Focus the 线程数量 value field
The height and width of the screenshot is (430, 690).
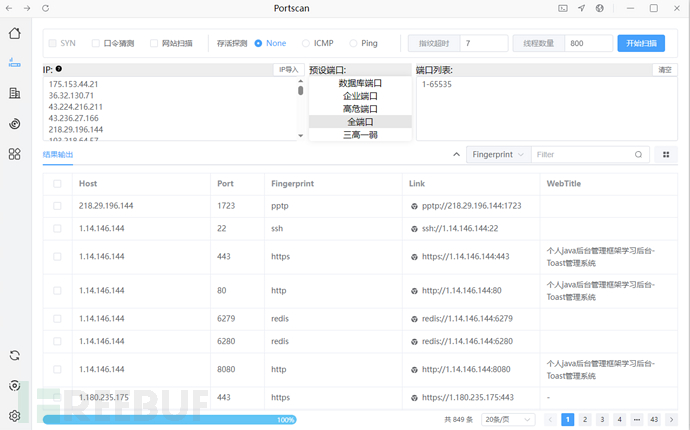pos(588,43)
